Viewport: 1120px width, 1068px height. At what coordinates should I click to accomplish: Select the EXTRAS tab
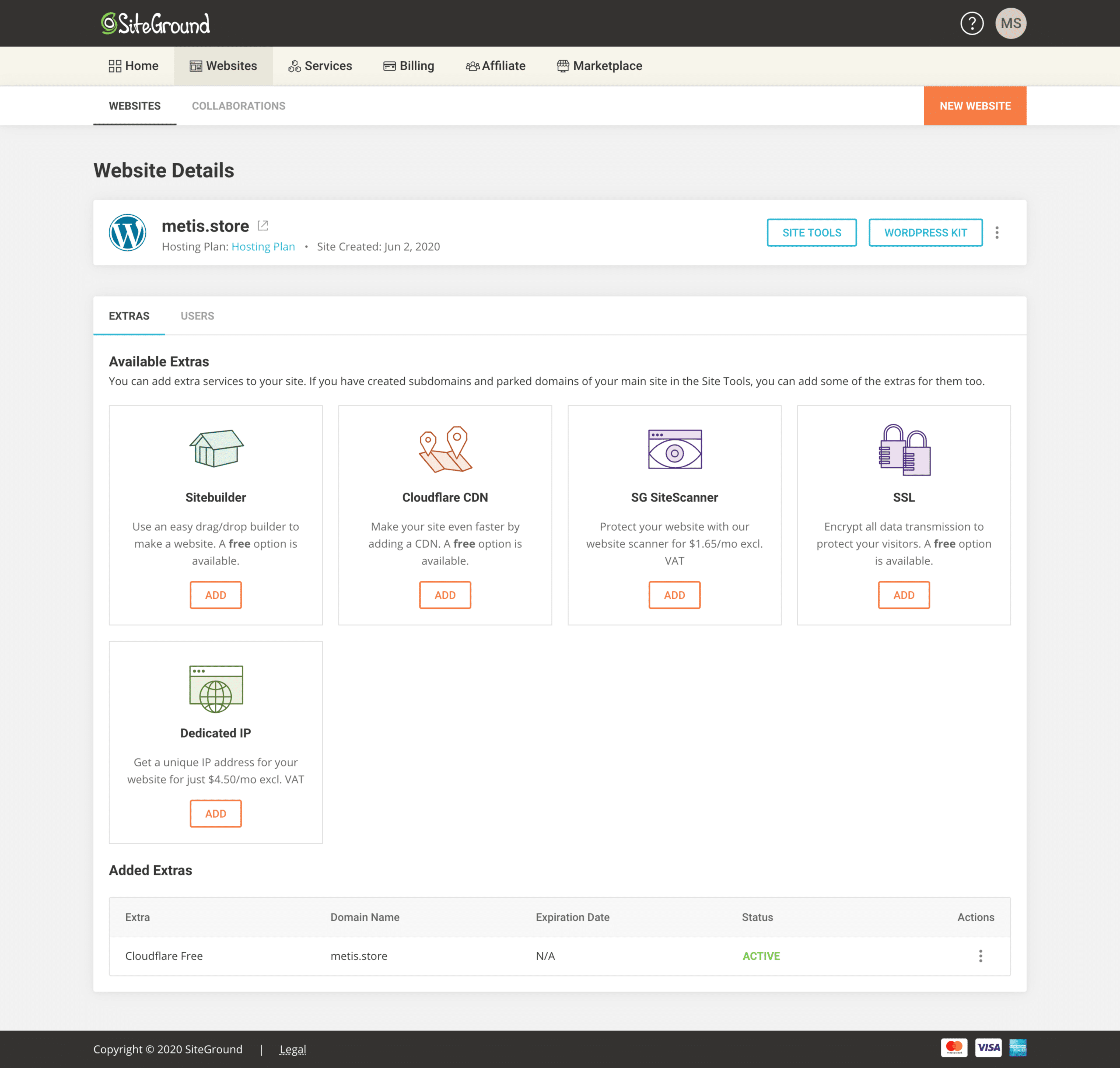[x=129, y=316]
